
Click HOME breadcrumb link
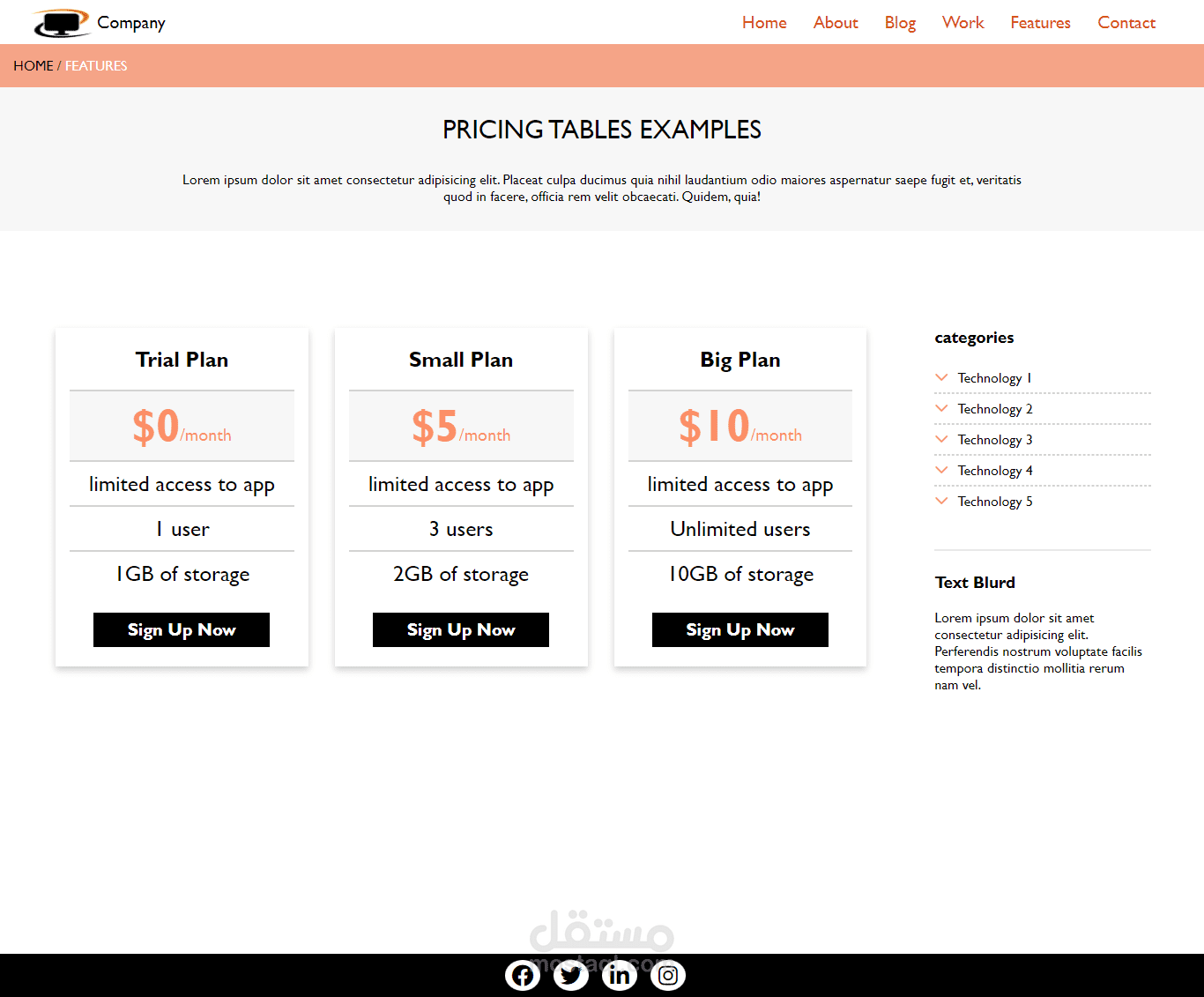[x=33, y=66]
